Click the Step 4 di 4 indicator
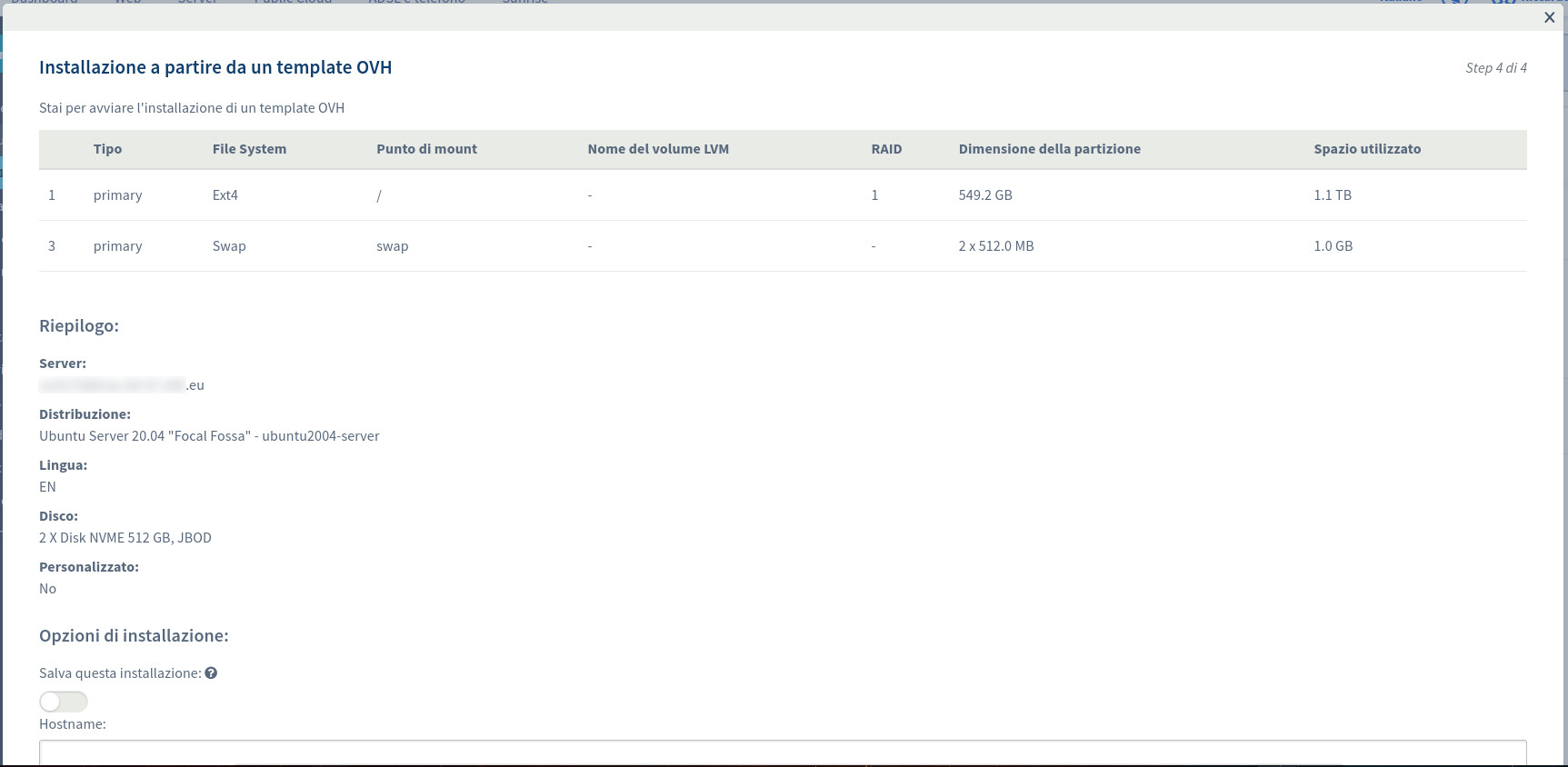This screenshot has height=767, width=1568. click(x=1496, y=68)
